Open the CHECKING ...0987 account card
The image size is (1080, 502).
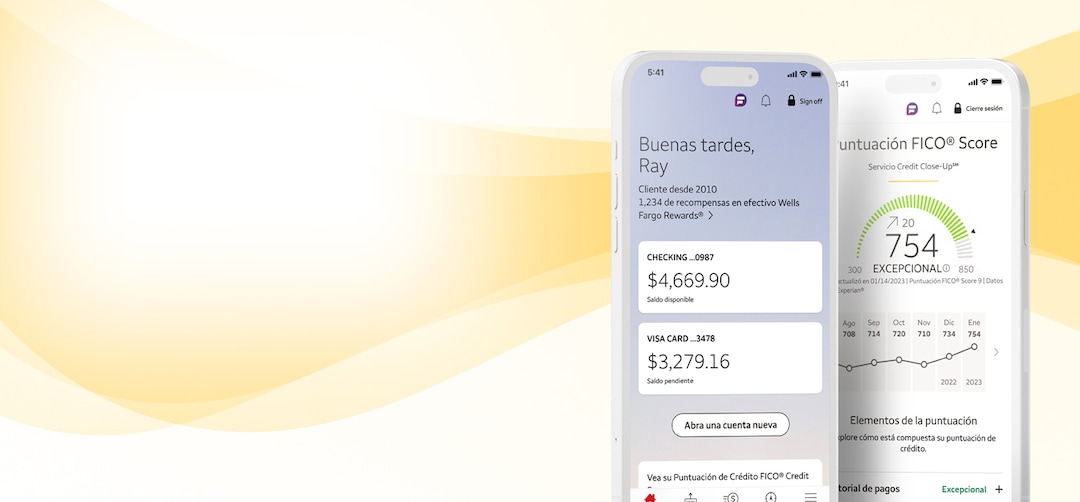[730, 277]
